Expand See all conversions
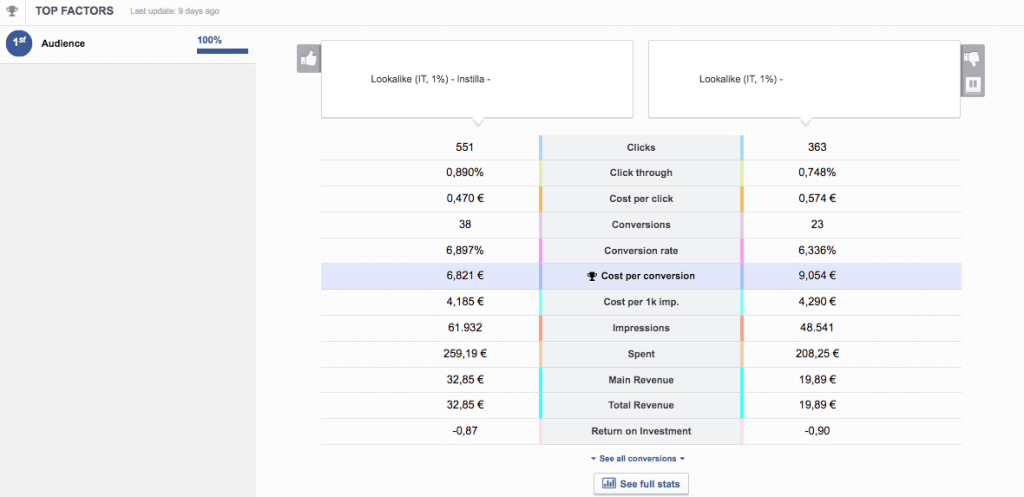 pyautogui.click(x=637, y=458)
